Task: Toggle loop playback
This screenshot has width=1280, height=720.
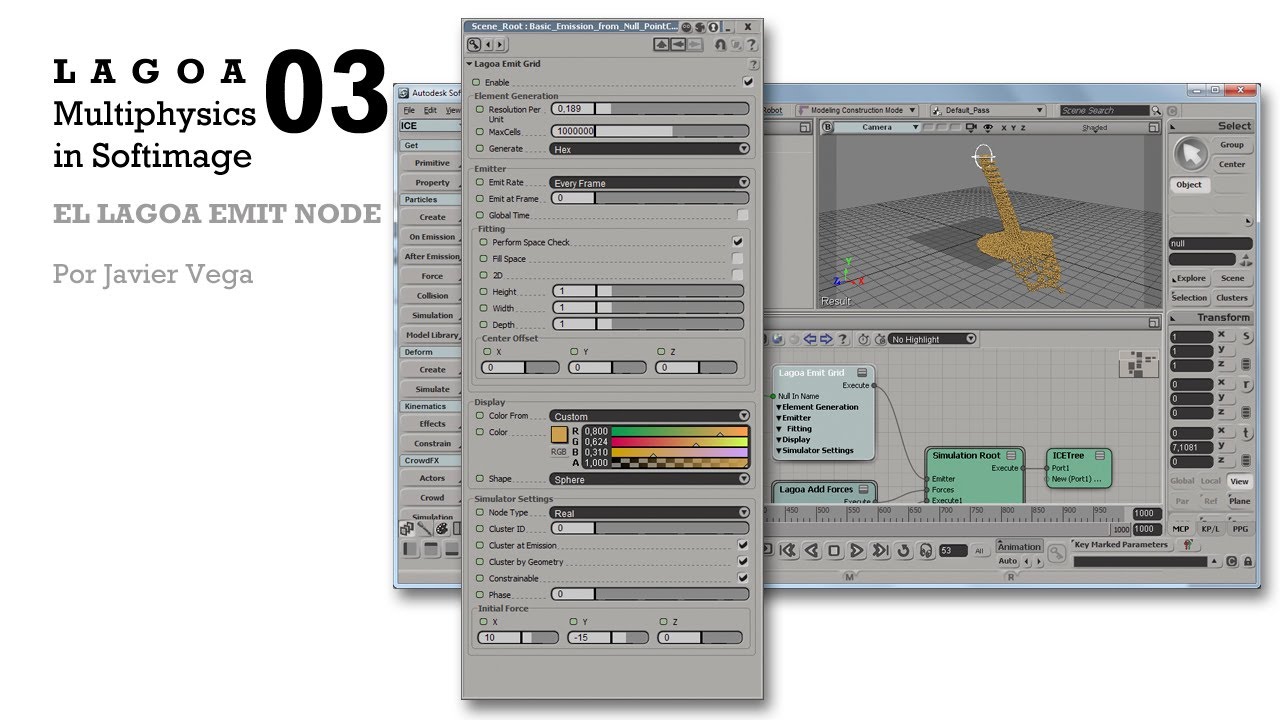Action: tap(903, 550)
